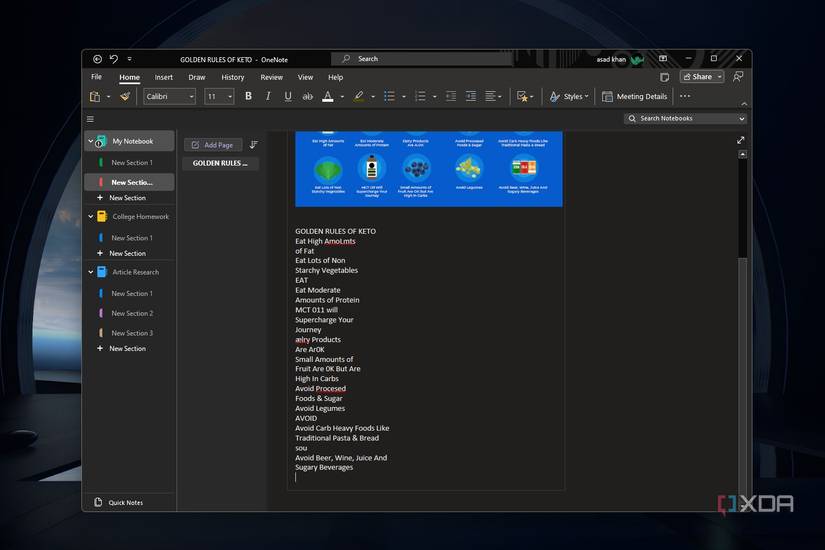Open the three-dots more commands menu

point(685,96)
